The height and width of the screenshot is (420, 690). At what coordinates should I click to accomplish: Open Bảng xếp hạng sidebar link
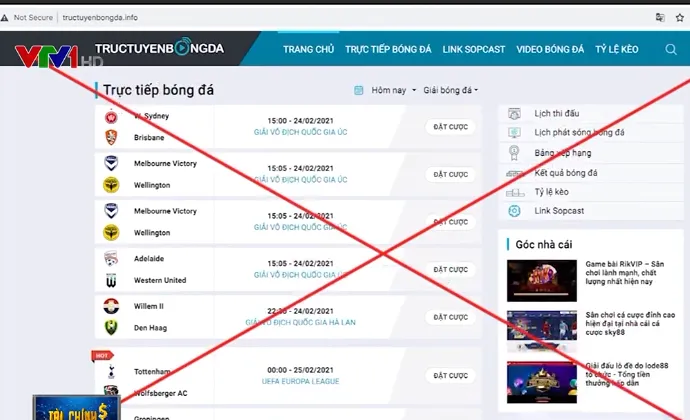pos(563,153)
